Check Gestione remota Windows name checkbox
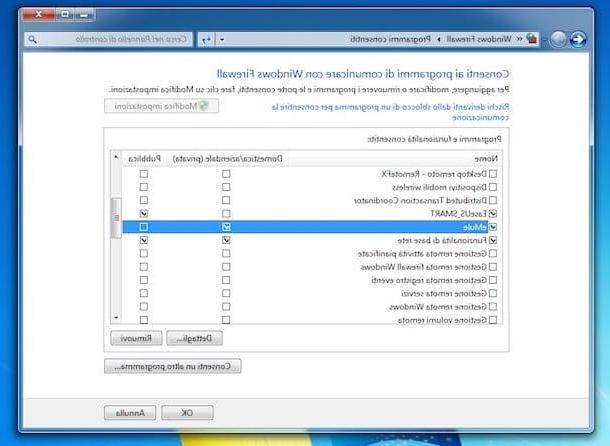Image resolution: width=610 pixels, height=446 pixels. tap(493, 306)
